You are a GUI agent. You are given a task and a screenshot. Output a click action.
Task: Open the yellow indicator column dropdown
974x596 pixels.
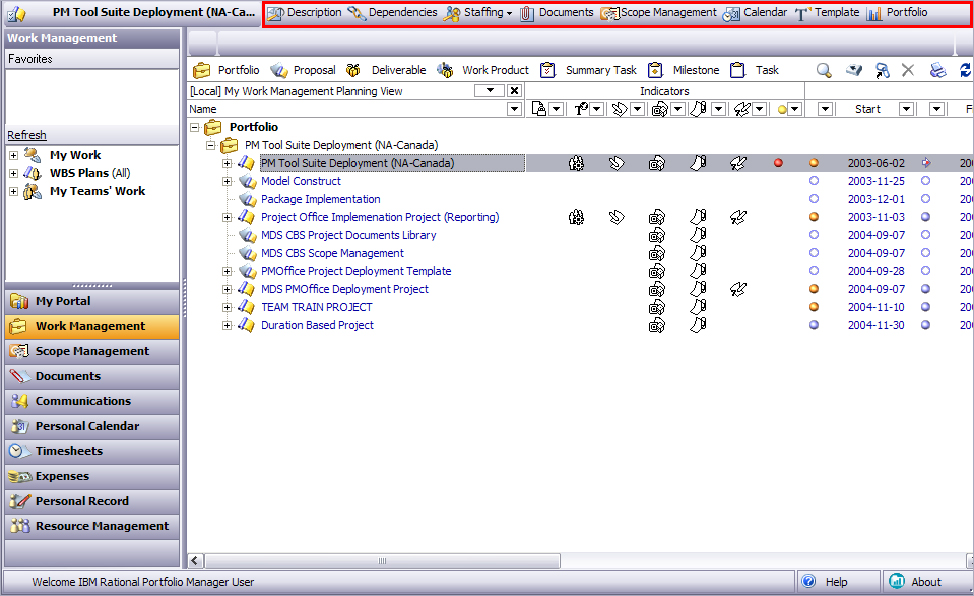[x=794, y=109]
